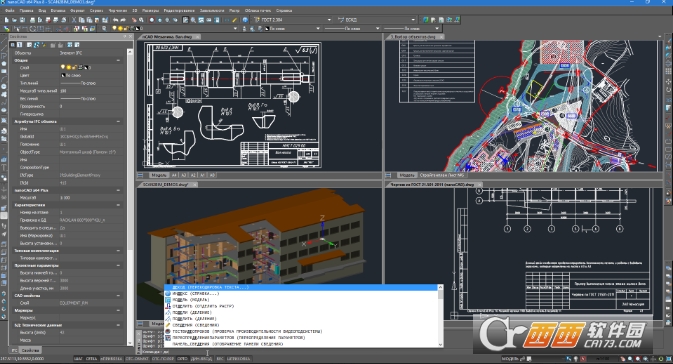Click the Open file folder icon
The height and width of the screenshot is (364, 673).
tap(15, 20)
